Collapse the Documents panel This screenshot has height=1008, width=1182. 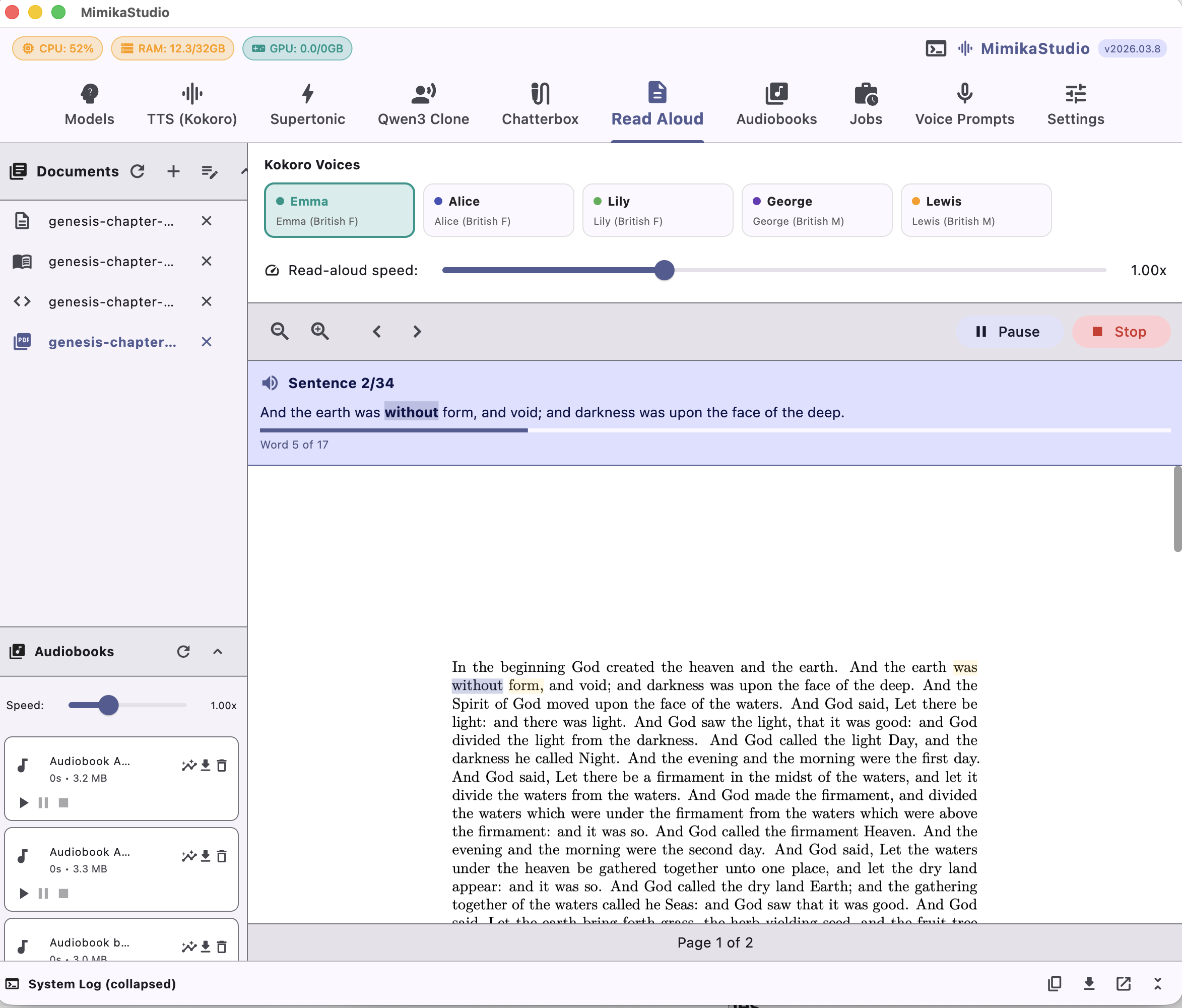pyautogui.click(x=243, y=171)
